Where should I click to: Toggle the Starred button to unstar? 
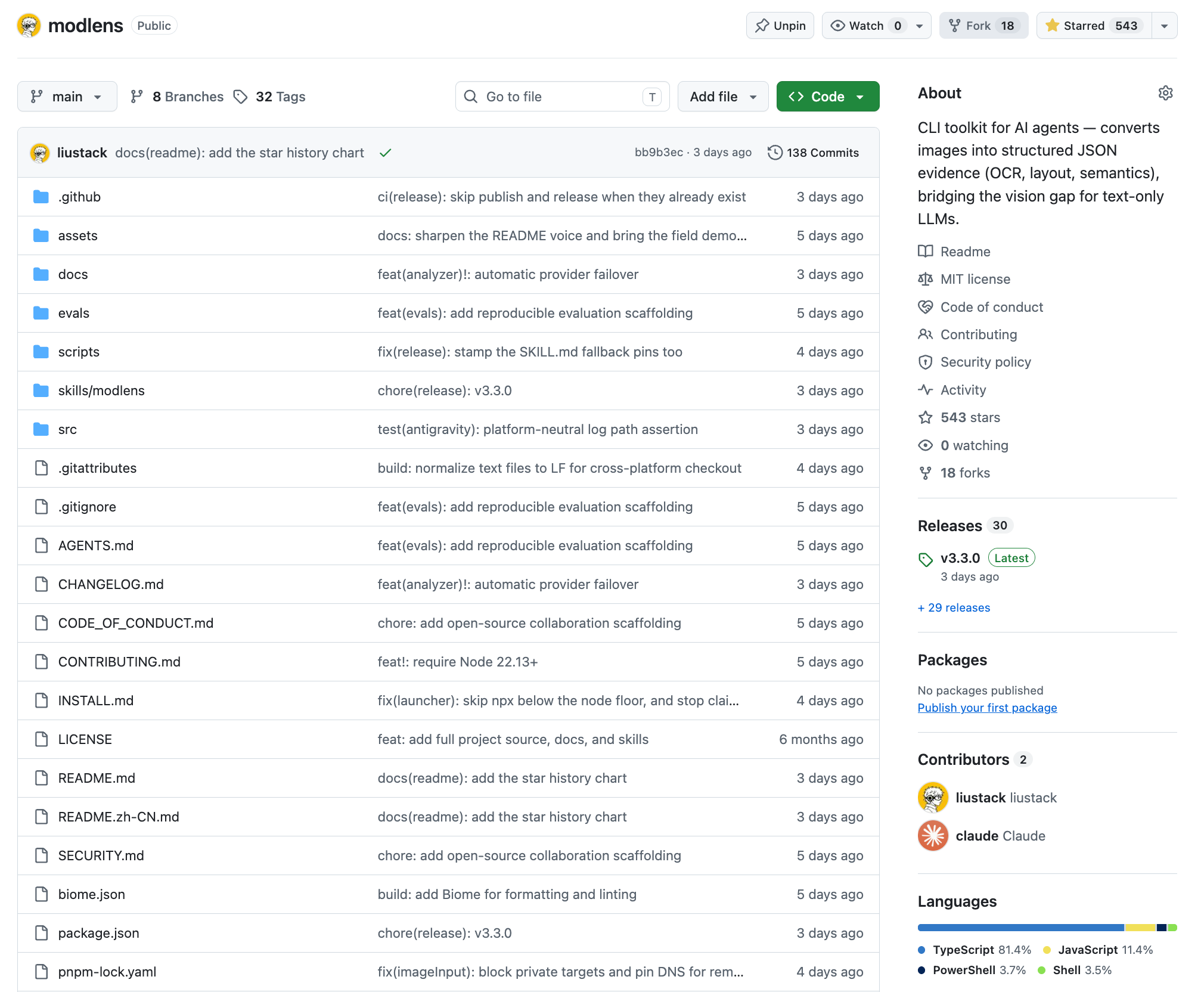click(1094, 26)
